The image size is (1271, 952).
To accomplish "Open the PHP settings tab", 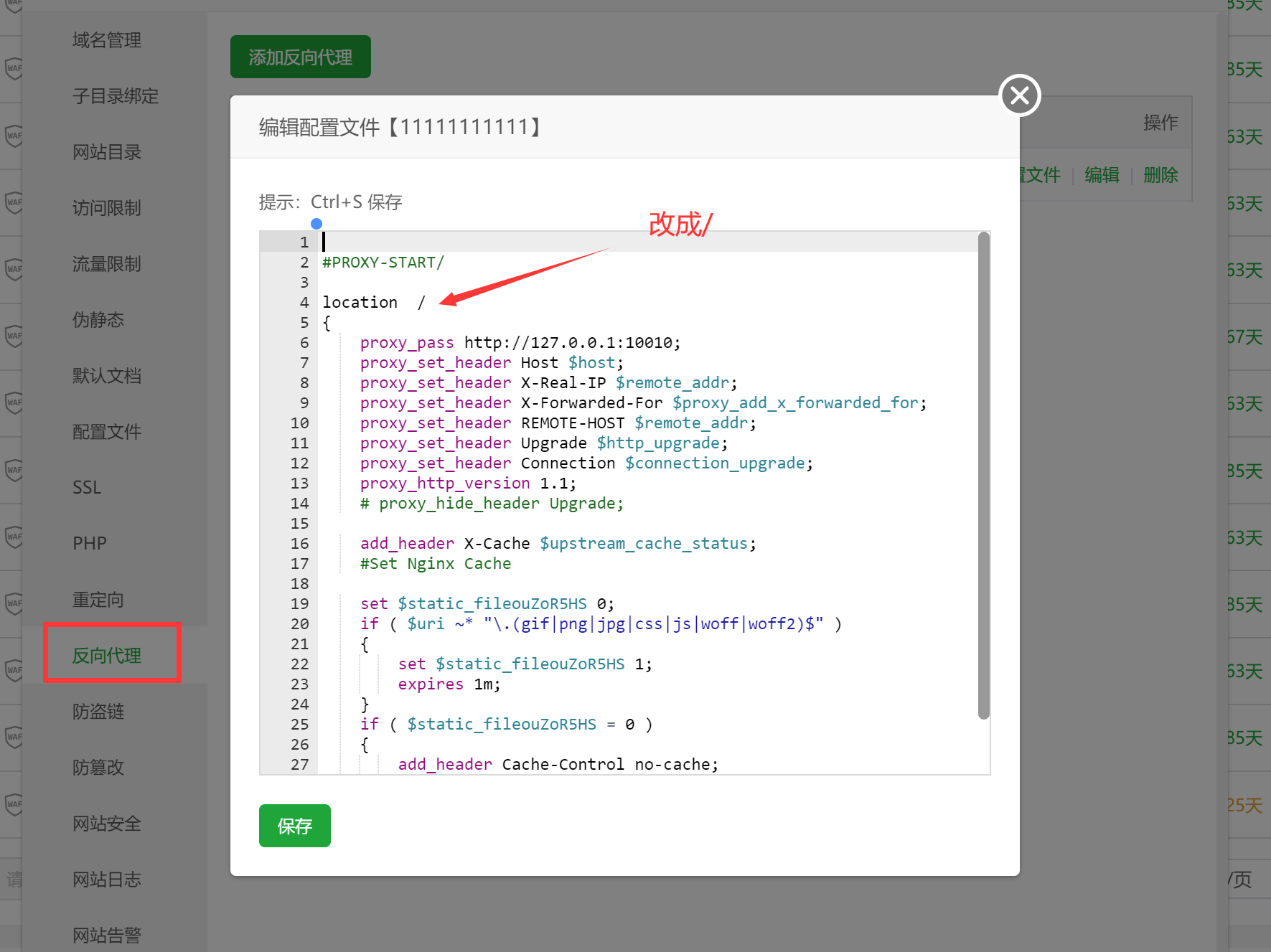I will coord(90,545).
